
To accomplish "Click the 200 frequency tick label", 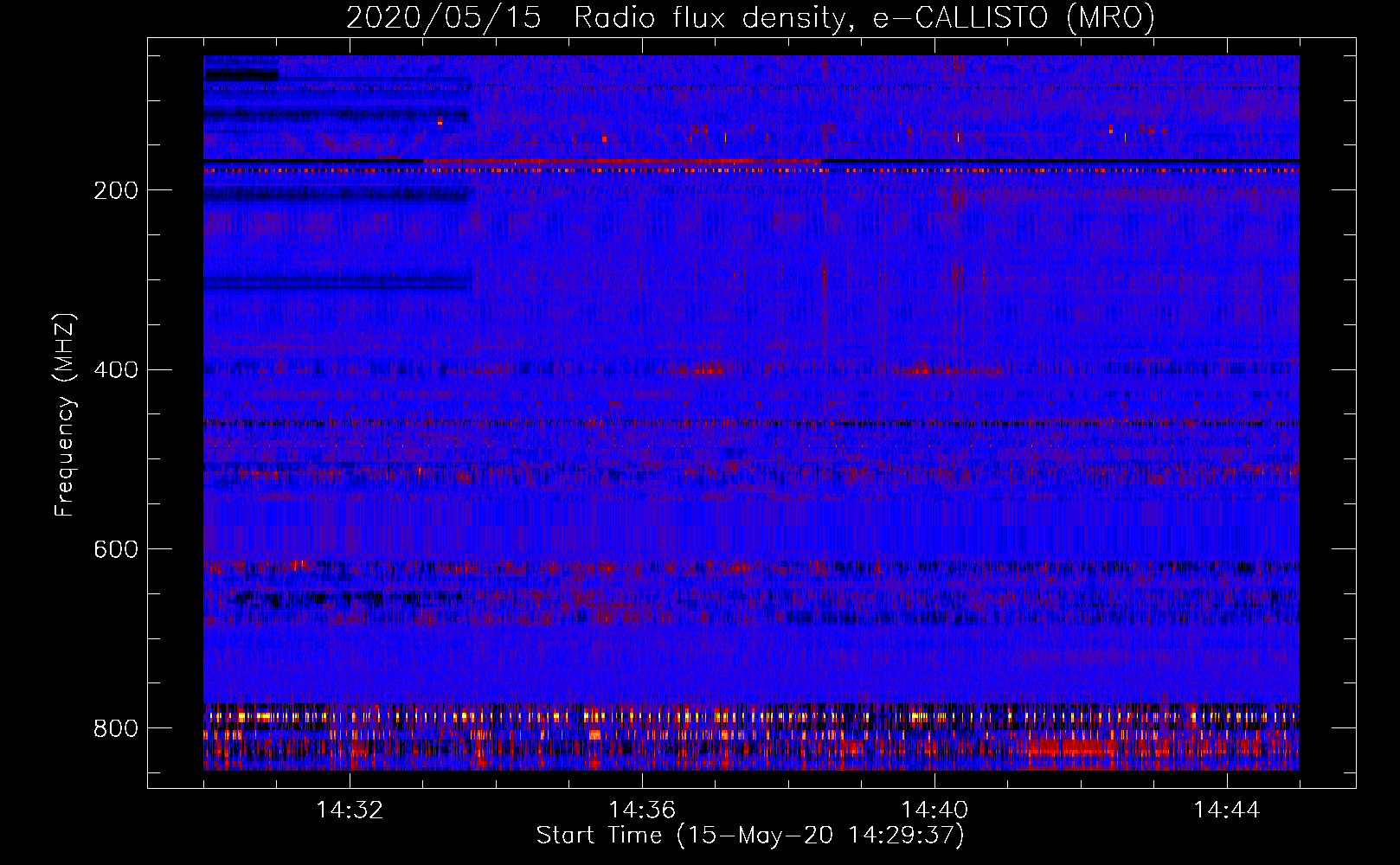I will pyautogui.click(x=116, y=191).
